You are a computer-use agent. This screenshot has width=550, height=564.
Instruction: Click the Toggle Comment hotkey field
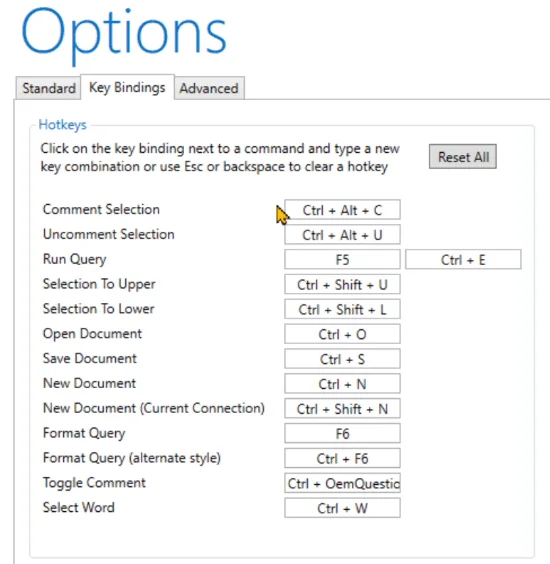point(342,483)
